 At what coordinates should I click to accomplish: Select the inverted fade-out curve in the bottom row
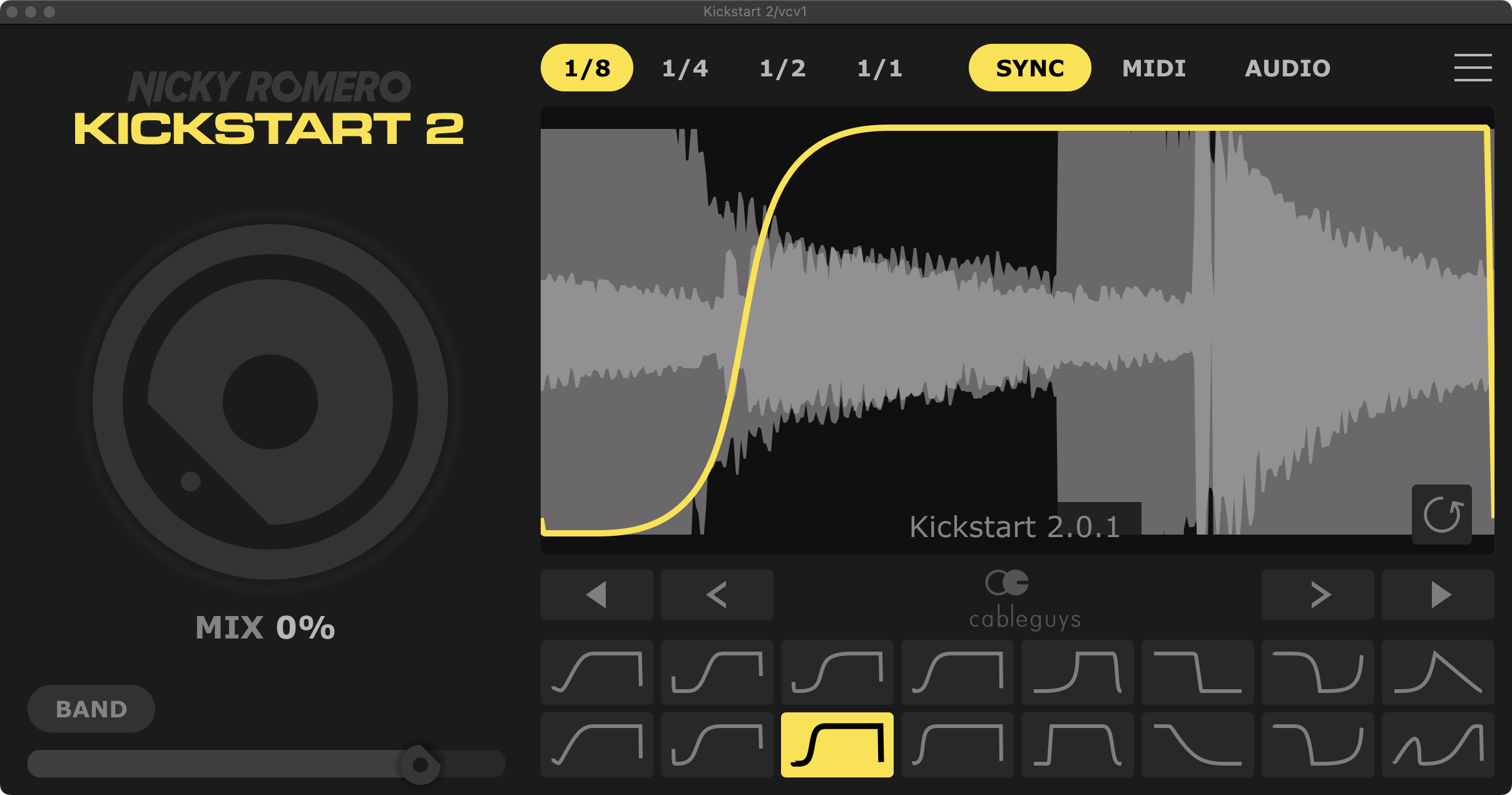pyautogui.click(x=1198, y=745)
